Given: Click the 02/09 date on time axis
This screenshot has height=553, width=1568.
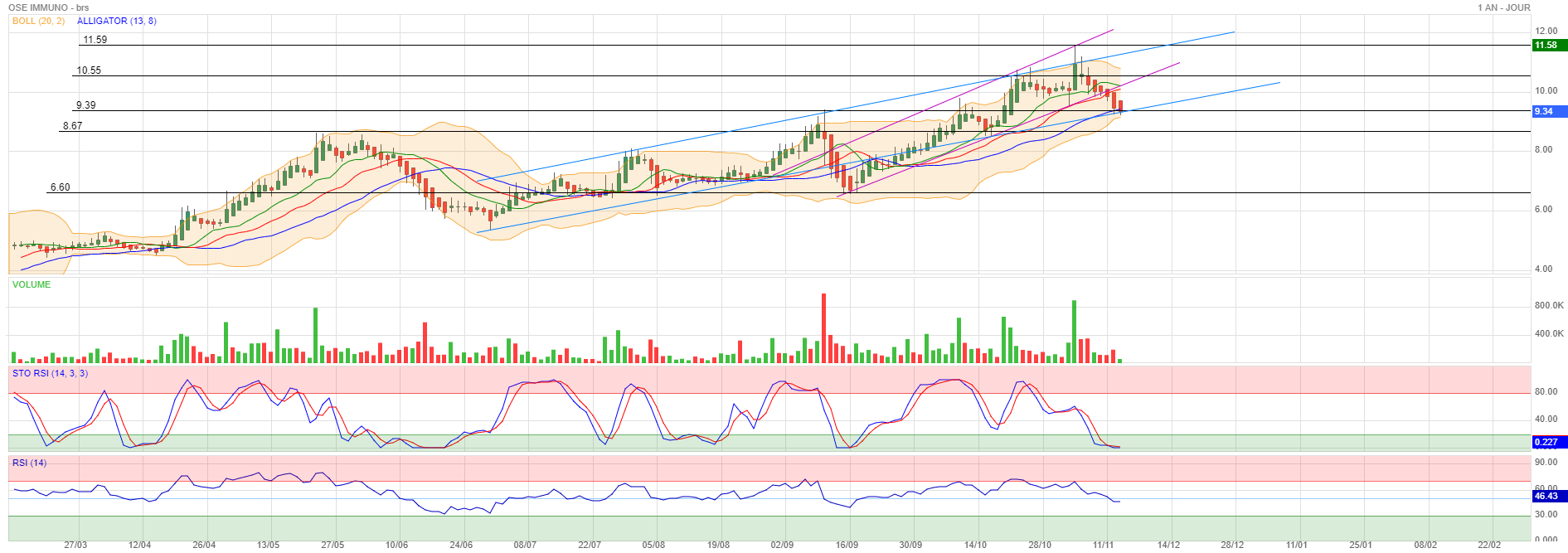Looking at the screenshot, I should coord(782,545).
